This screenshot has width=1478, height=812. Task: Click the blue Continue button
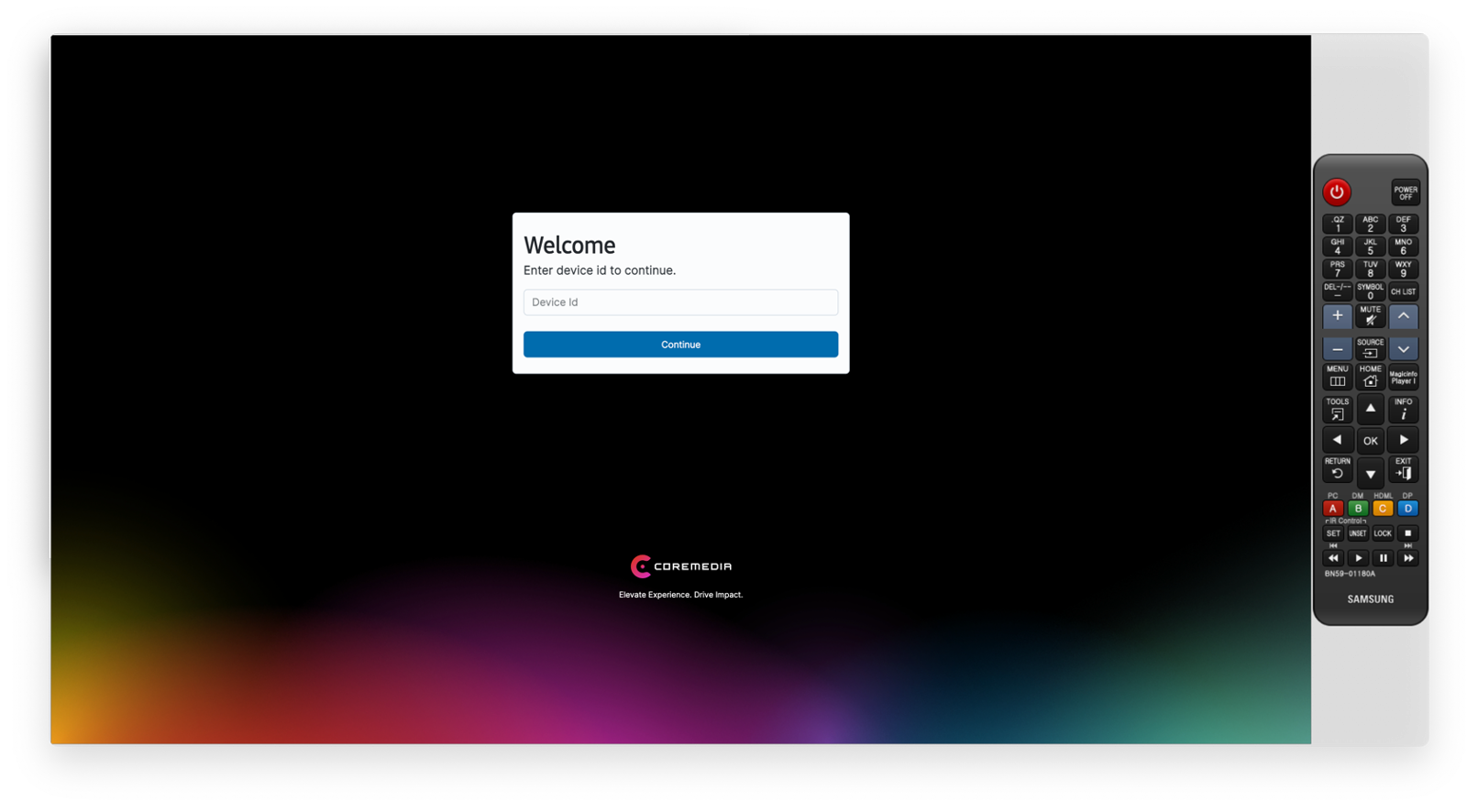(x=680, y=345)
